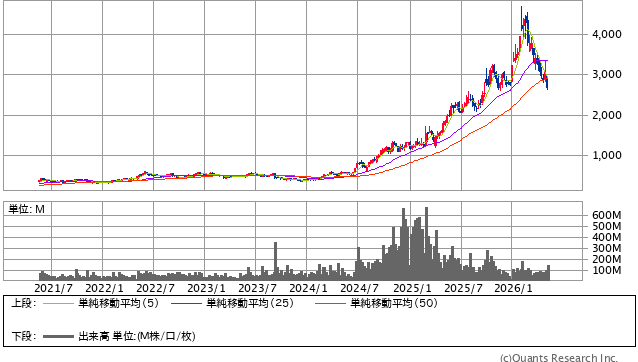The image size is (638, 362).
Task: Click the 上段: legend label
Action: [24, 303]
